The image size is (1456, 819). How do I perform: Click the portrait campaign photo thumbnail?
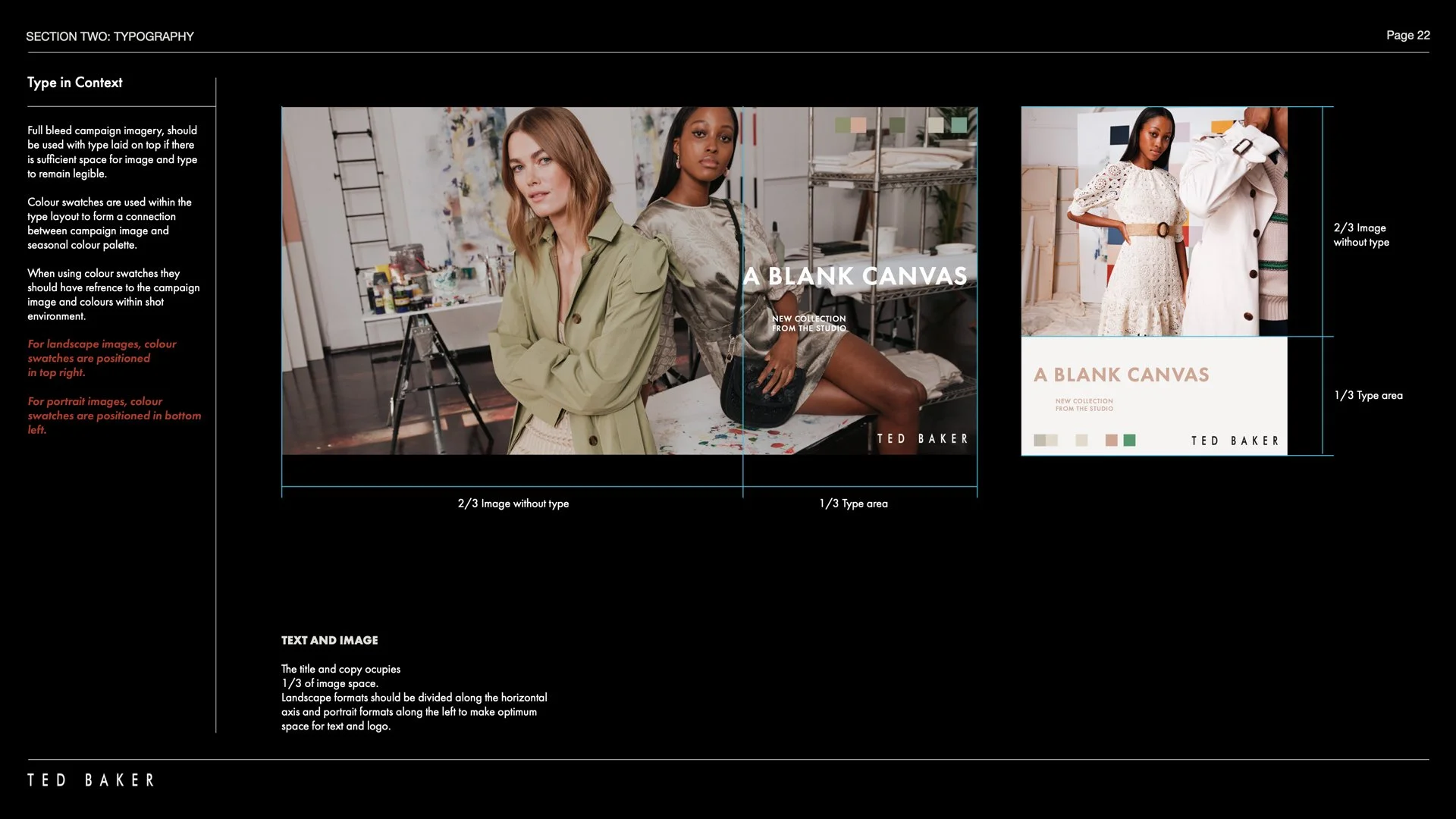click(1153, 221)
